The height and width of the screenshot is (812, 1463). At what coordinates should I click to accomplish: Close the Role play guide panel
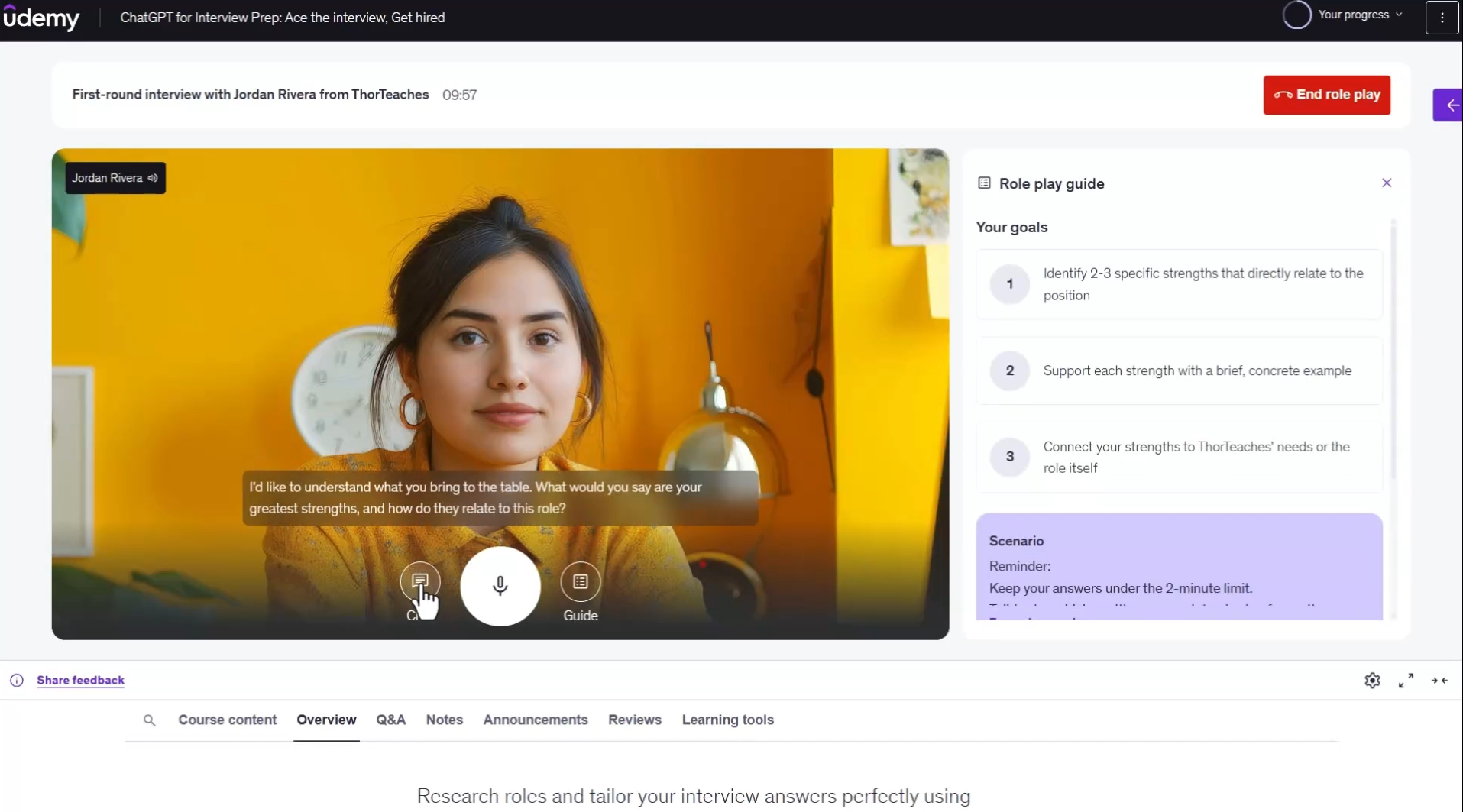1387,183
